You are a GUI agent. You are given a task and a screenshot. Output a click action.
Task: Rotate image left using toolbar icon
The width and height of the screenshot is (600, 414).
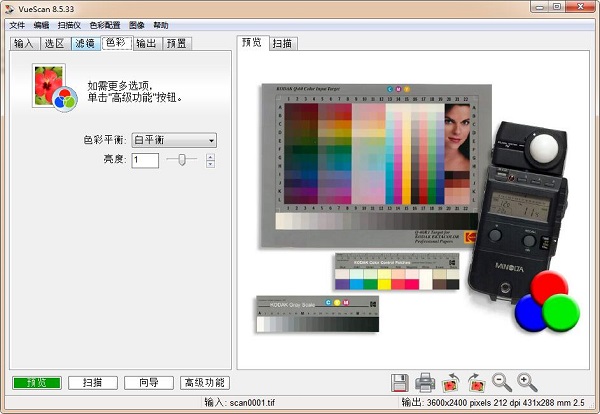pyautogui.click(x=450, y=383)
